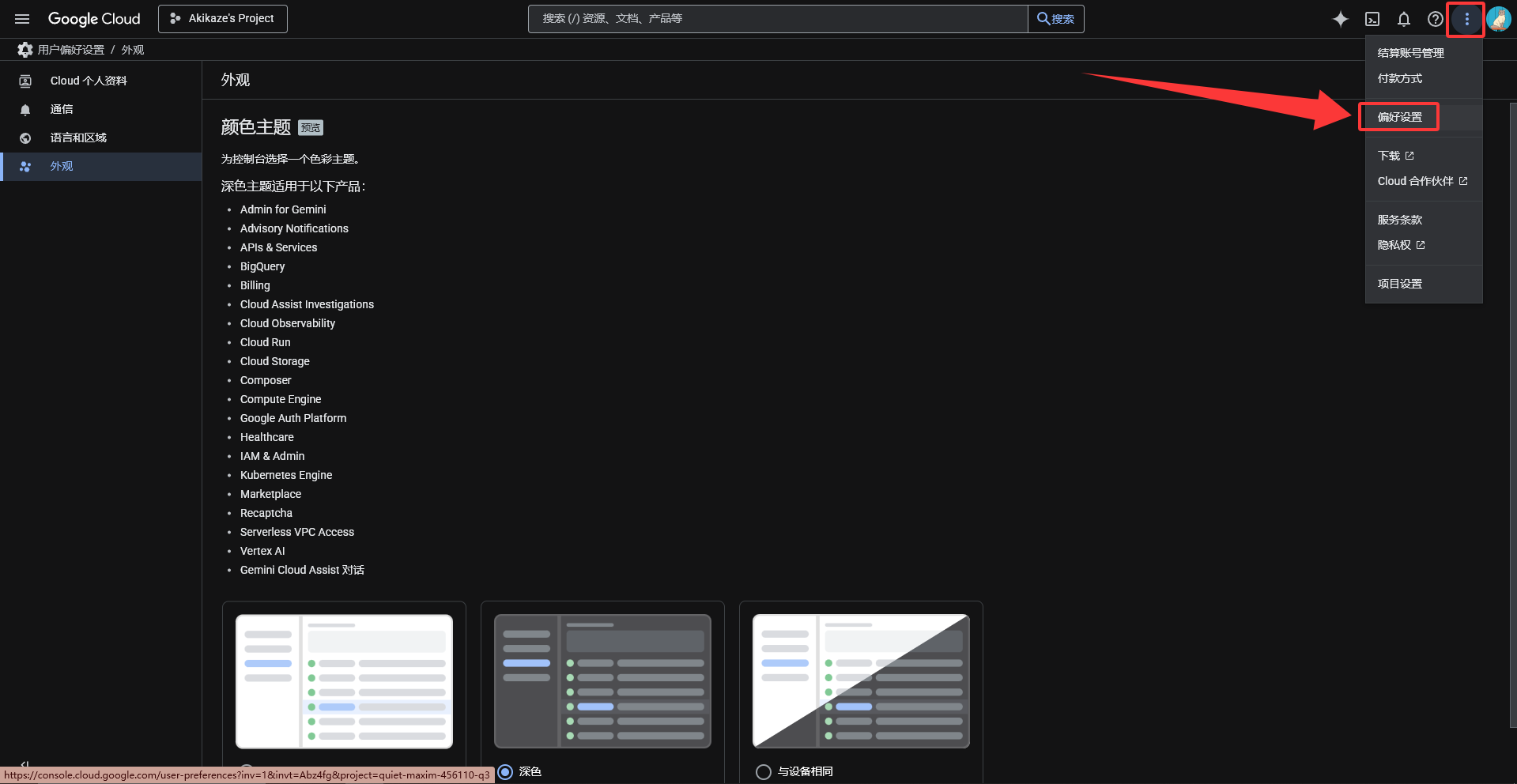
Task: Click the globe icon next to 语言和区域
Action: pos(25,138)
